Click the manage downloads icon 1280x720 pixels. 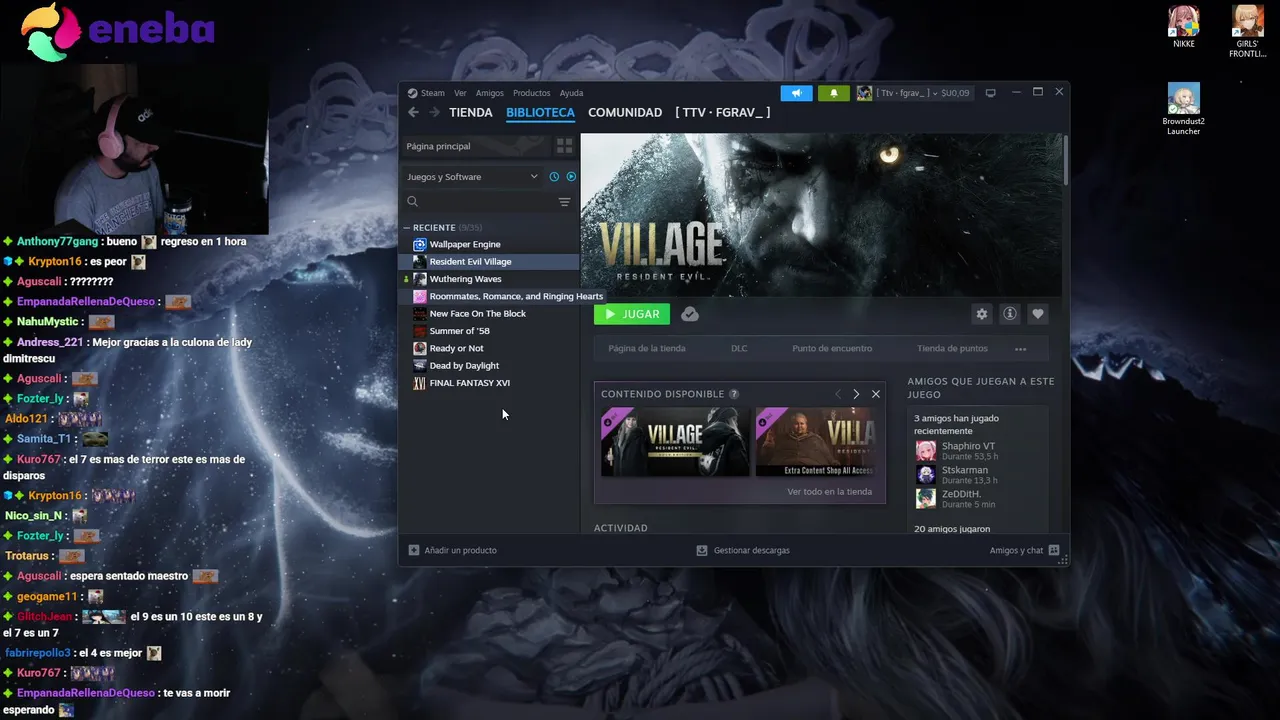coord(702,550)
